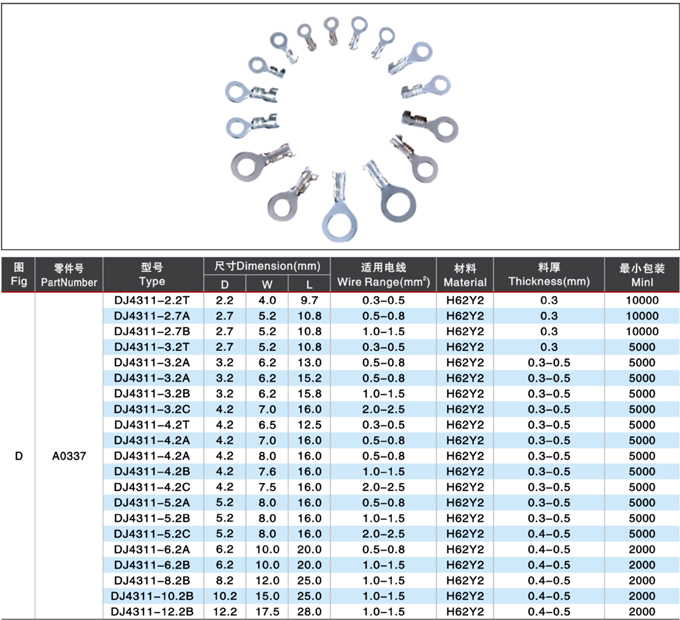Screen dimensions: 680x620
Task: Click the PartNumber column header
Action: click(x=69, y=276)
